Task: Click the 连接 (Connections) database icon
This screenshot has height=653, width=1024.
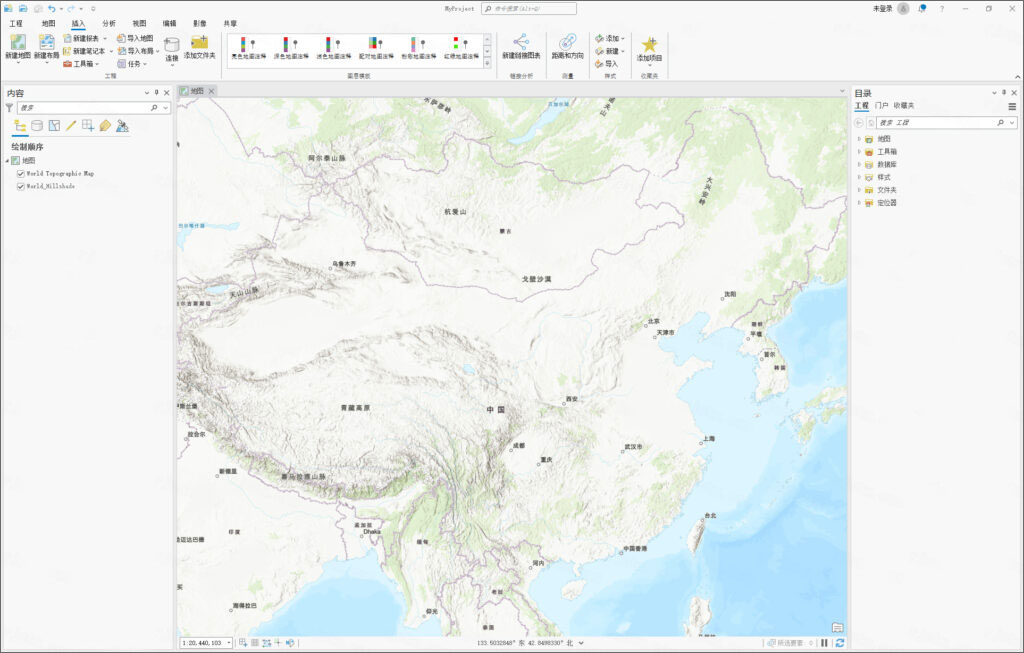Action: 171,42
